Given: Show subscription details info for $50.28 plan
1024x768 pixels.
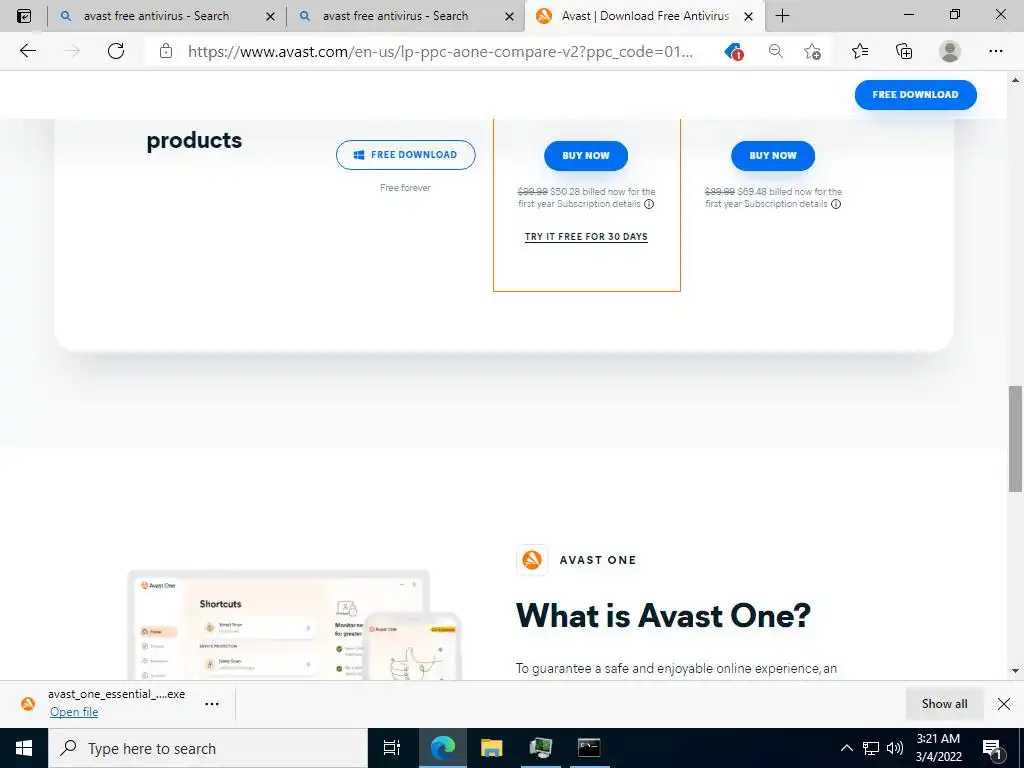Looking at the screenshot, I should click(649, 204).
